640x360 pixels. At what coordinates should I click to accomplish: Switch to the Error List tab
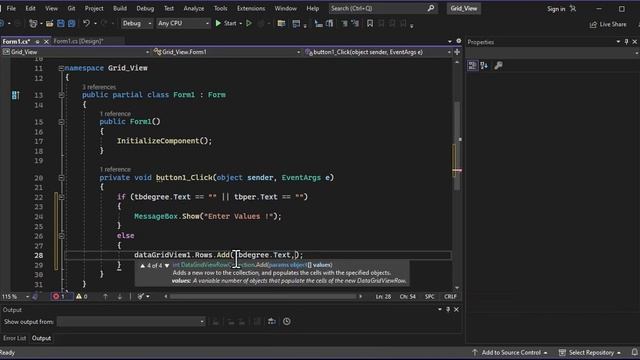click(14, 338)
